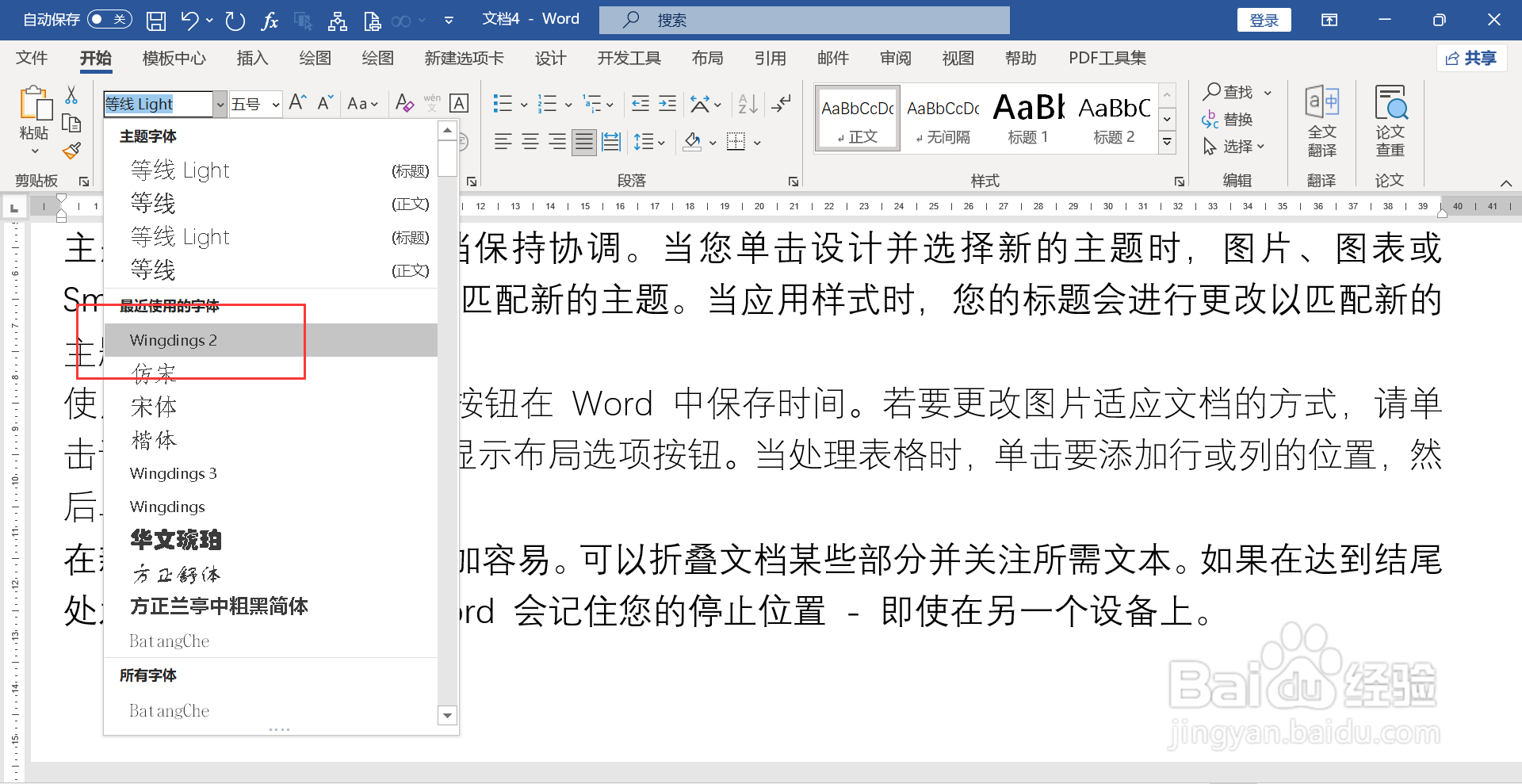This screenshot has width=1522, height=784.
Task: Toggle justify alignment
Action: (x=584, y=142)
